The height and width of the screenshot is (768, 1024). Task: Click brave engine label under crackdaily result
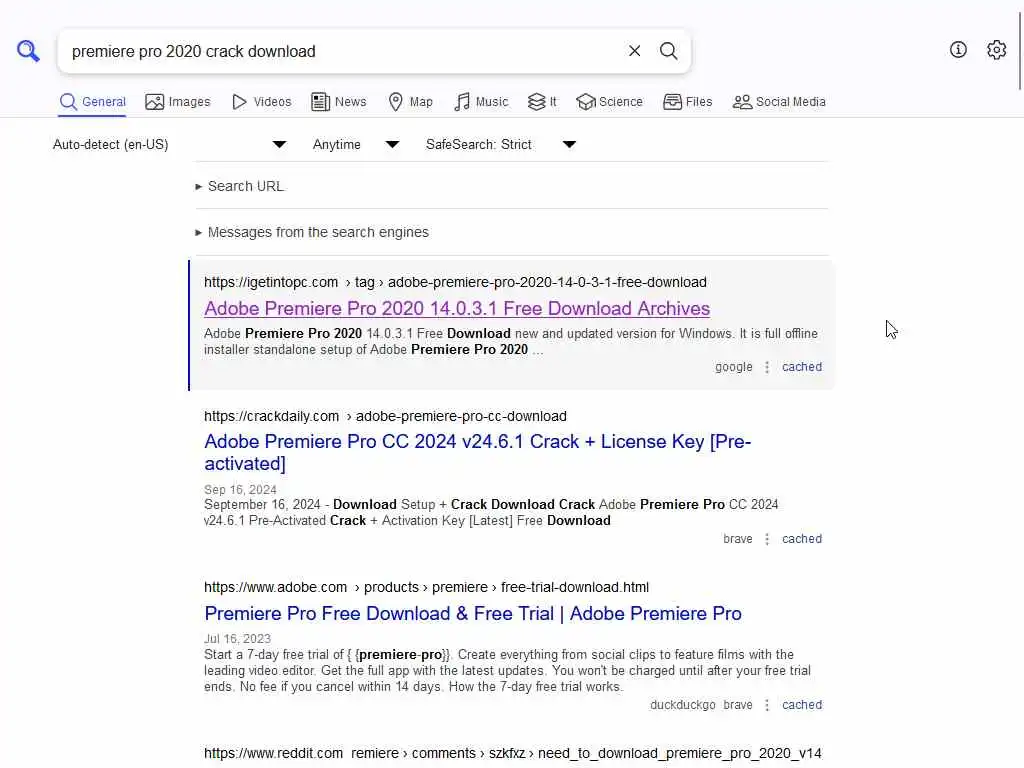[x=738, y=539]
